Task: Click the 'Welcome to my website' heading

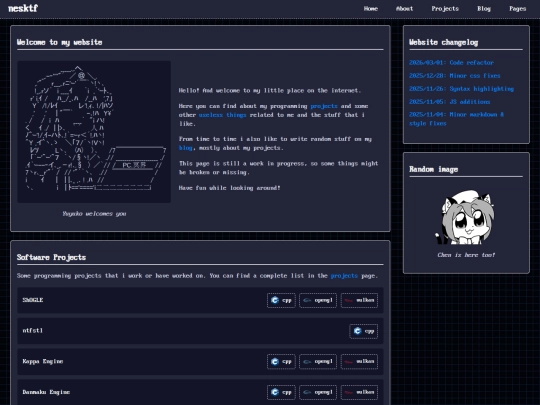Action: (x=60, y=42)
